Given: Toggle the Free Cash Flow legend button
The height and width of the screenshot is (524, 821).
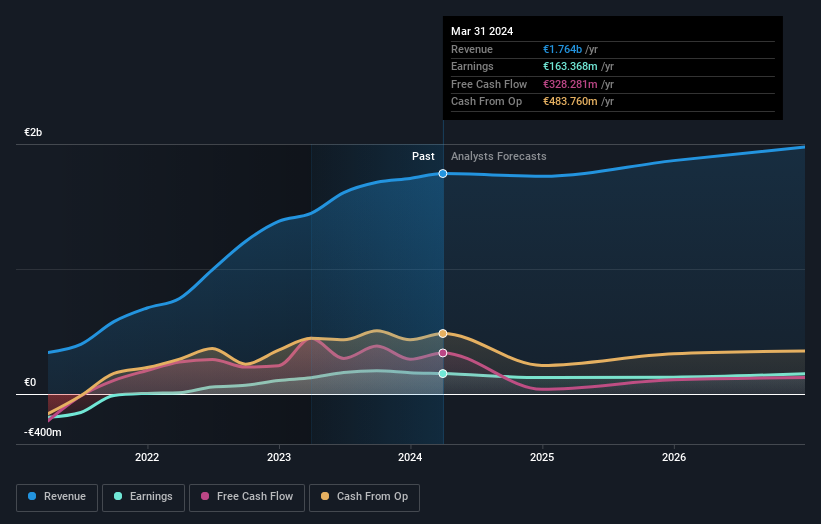Looking at the screenshot, I should 247,497.
